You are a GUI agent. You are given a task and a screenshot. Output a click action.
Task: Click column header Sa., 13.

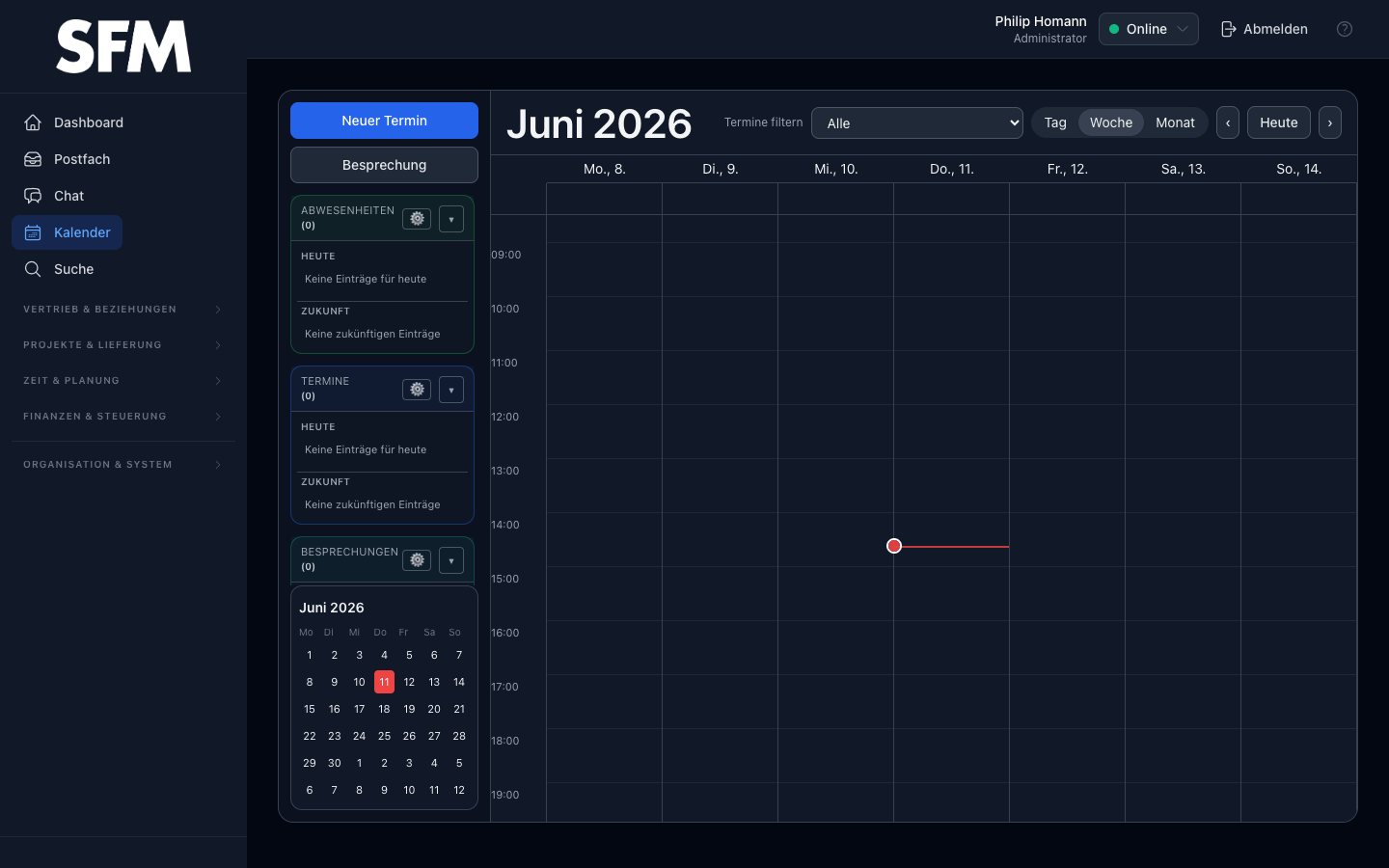point(1184,169)
